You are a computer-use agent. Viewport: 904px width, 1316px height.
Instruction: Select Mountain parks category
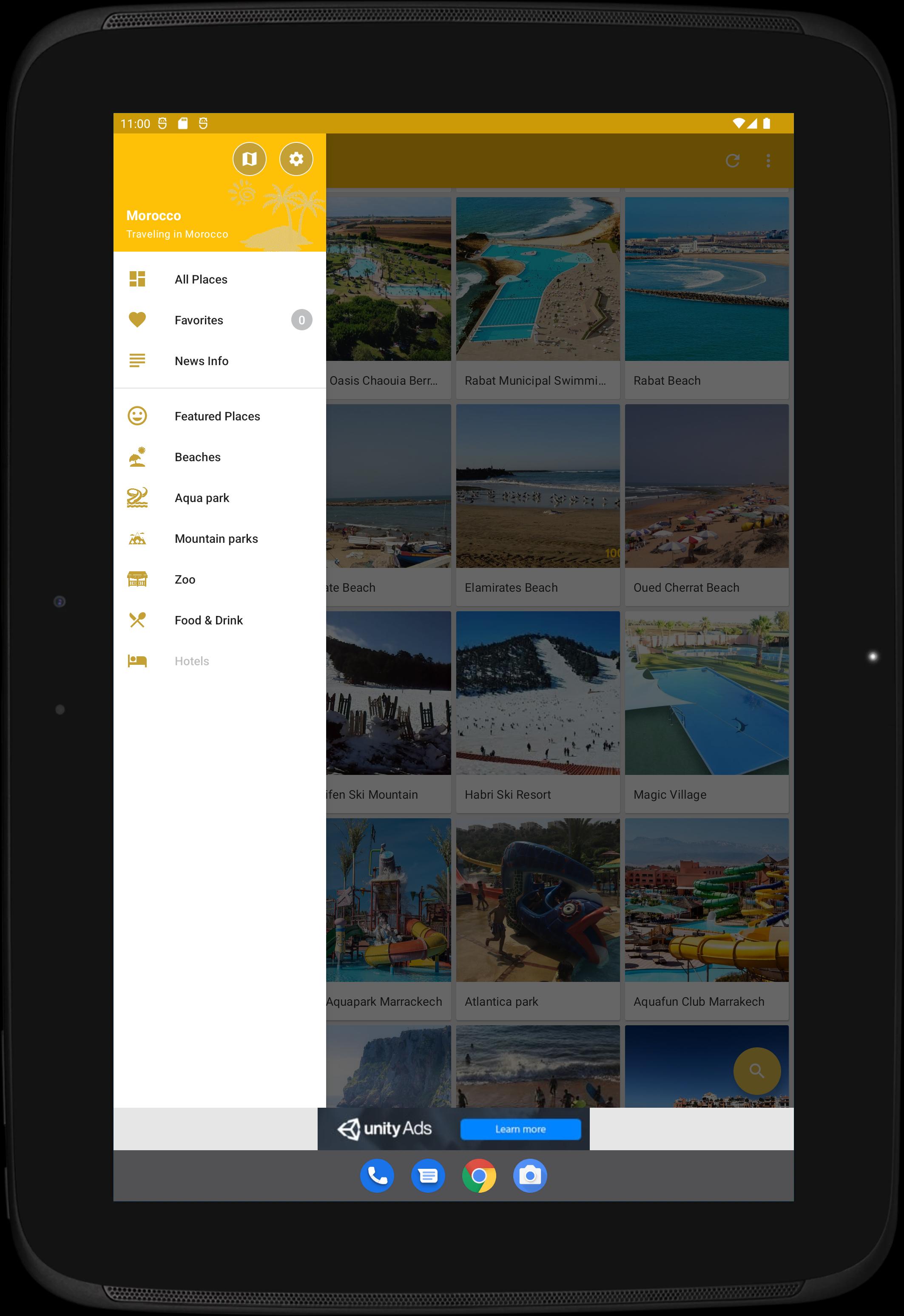[220, 539]
